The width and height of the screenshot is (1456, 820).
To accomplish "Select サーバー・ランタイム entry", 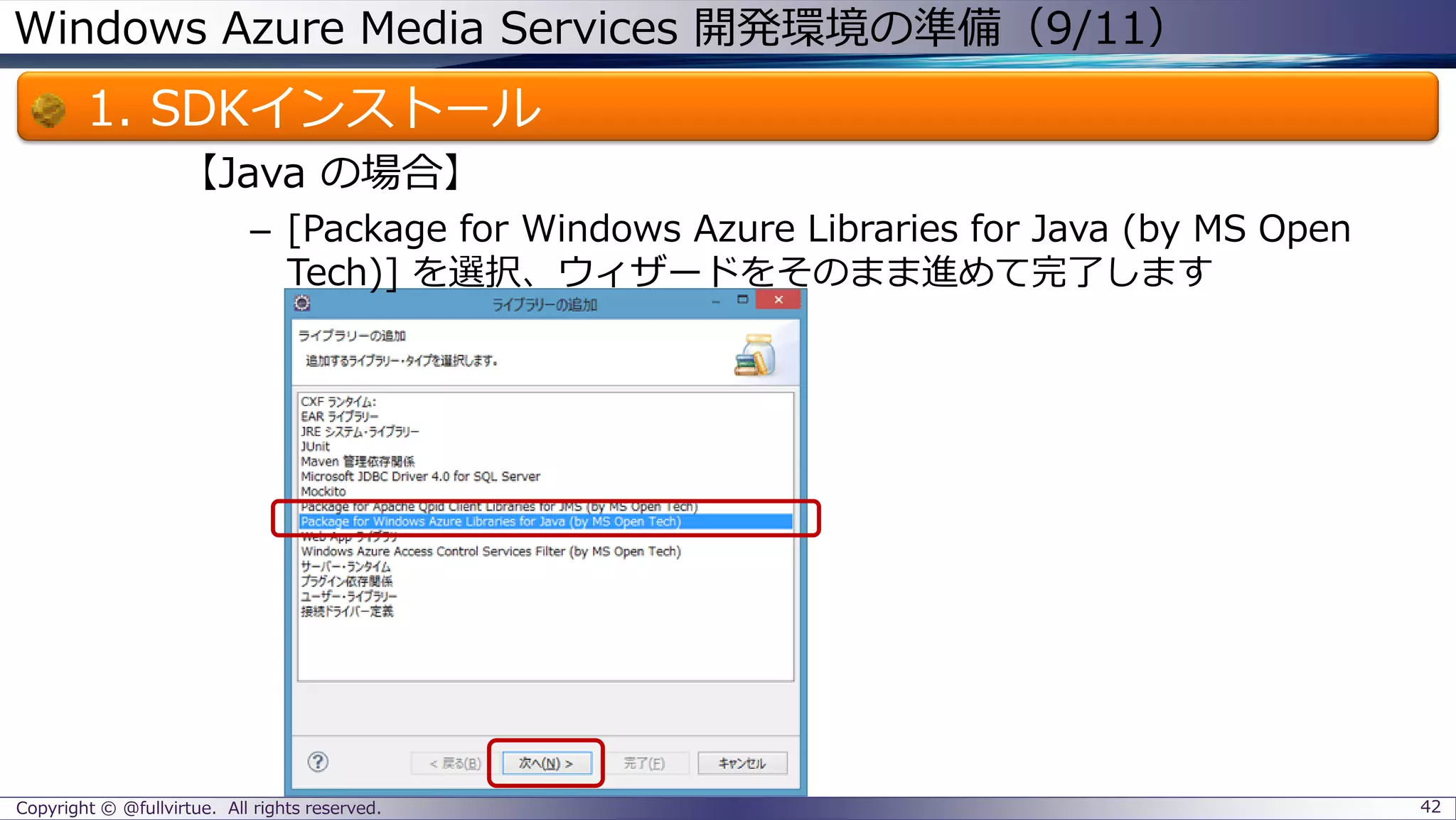I will click(546, 566).
